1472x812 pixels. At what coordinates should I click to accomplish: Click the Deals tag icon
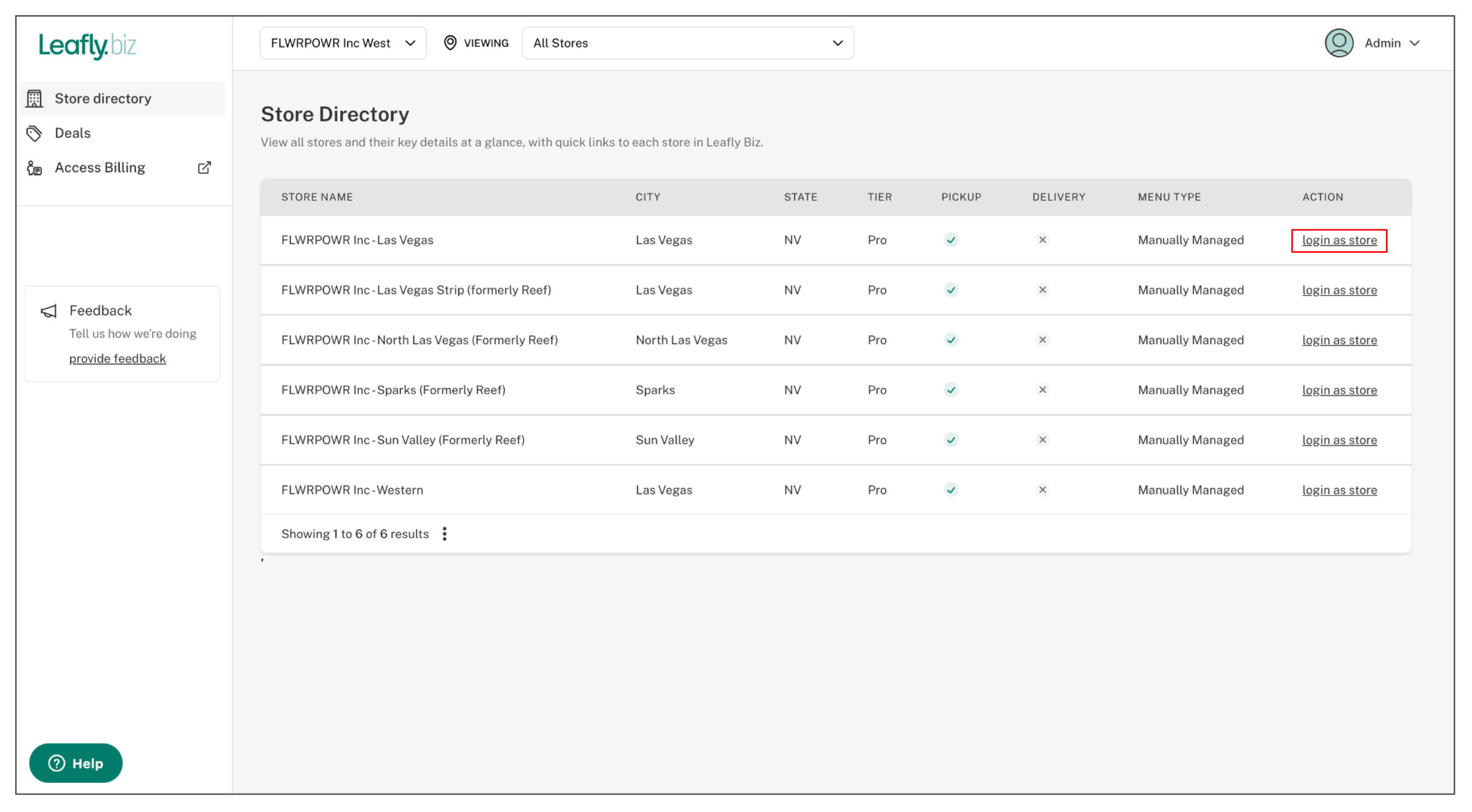pyautogui.click(x=34, y=133)
